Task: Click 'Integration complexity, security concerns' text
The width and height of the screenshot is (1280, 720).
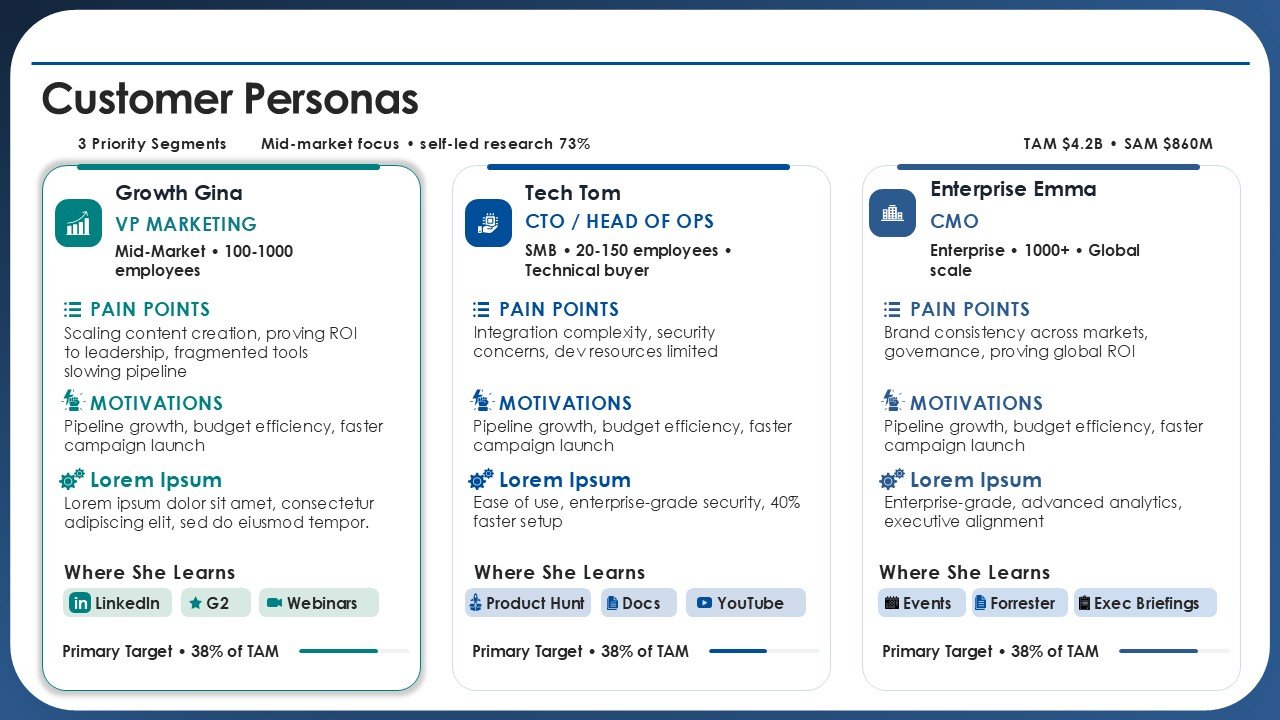Action: click(595, 342)
